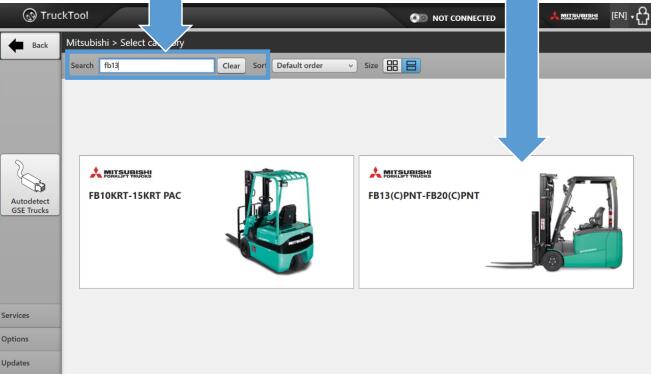Click the TruckTool logo icon
Screen dimensions: 651x374
point(29,16)
